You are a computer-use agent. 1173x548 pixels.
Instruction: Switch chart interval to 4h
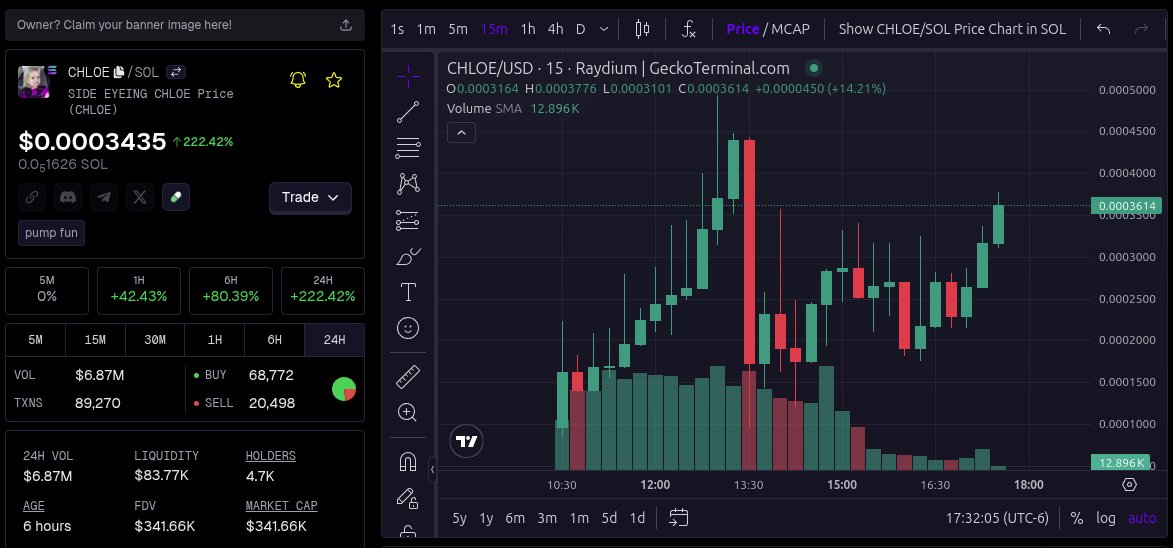(x=555, y=29)
